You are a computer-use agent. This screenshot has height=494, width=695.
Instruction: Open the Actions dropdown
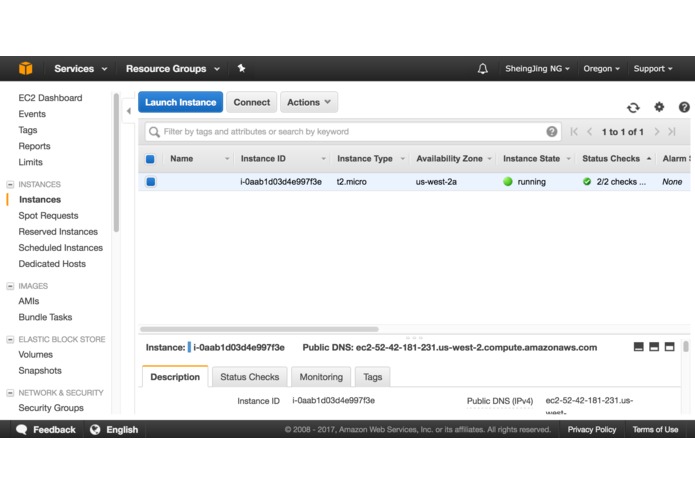tap(309, 102)
